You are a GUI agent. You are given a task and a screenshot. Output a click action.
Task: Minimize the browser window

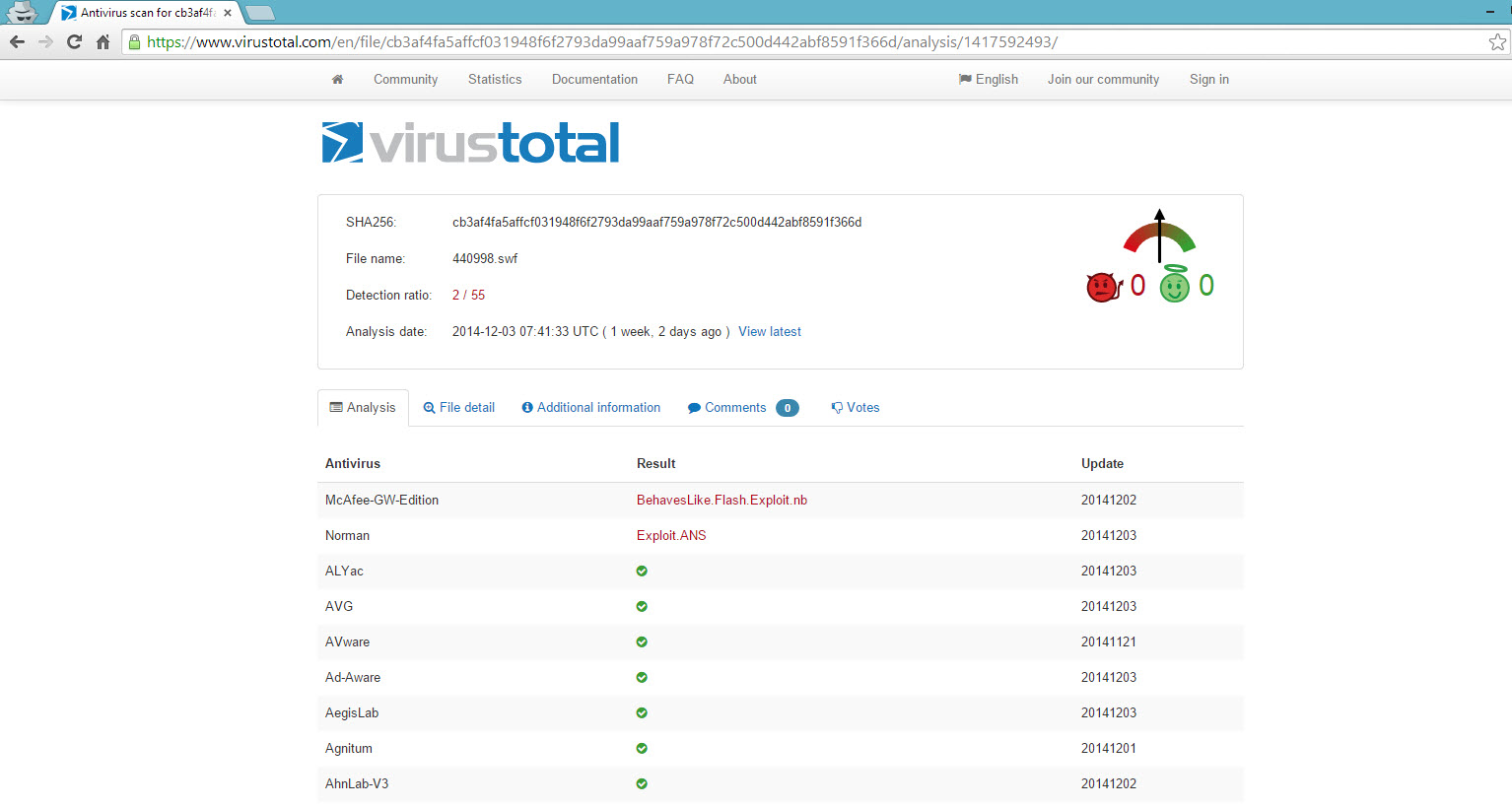1489,12
